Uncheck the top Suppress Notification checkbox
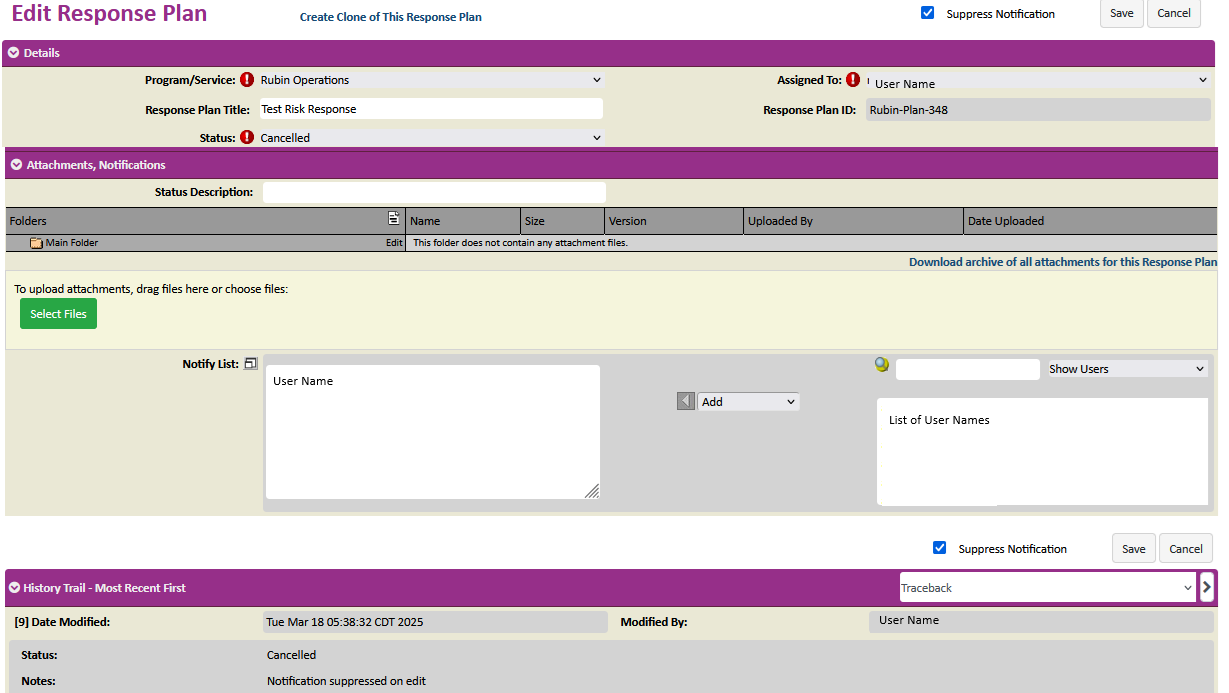1229x693 pixels. [928, 13]
